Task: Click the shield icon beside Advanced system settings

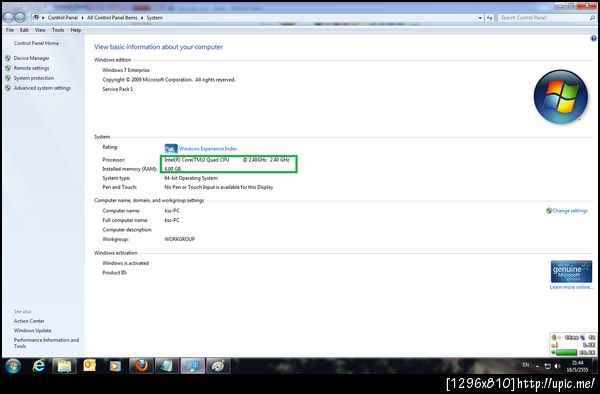Action: coord(8,88)
